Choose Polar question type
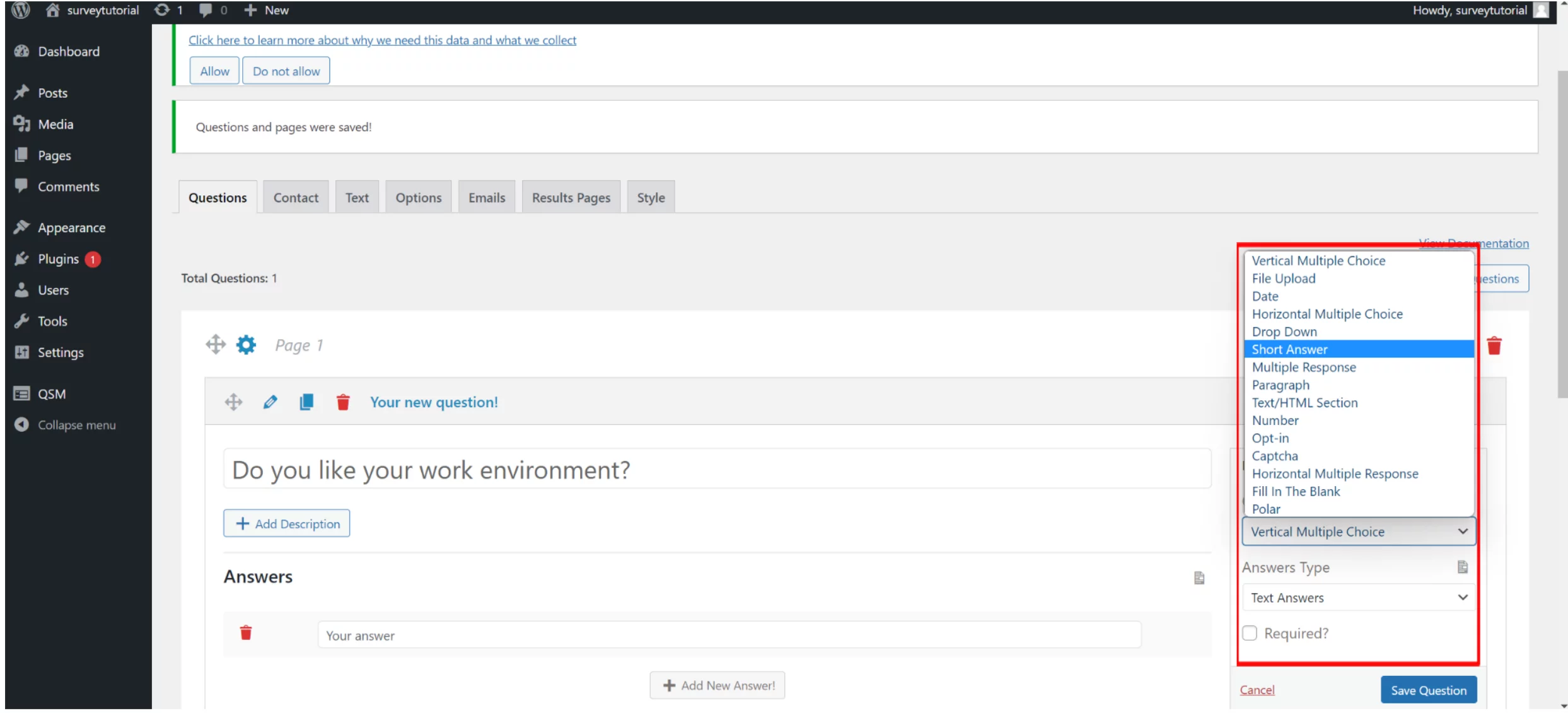Screen dimensions: 1568x713 tap(1359, 509)
